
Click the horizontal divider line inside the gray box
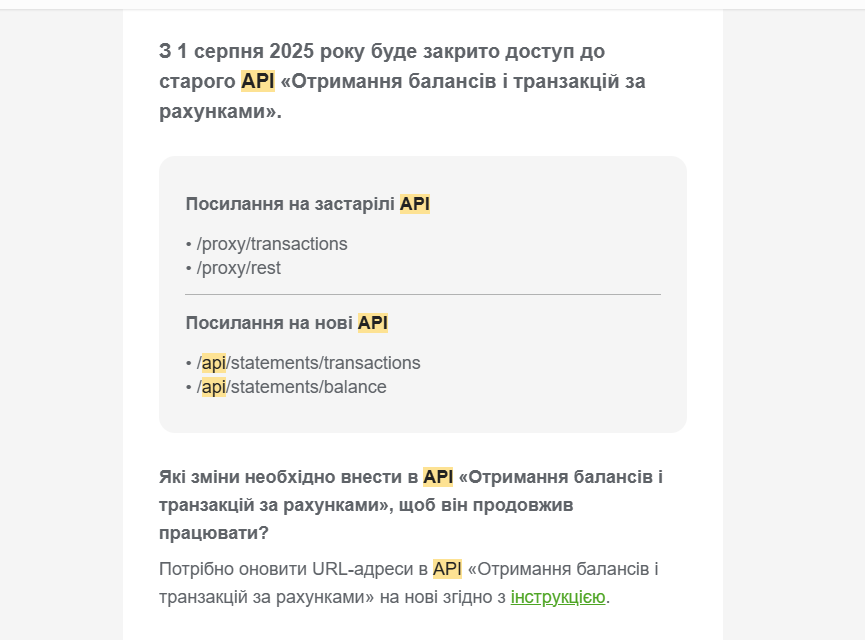tap(423, 295)
